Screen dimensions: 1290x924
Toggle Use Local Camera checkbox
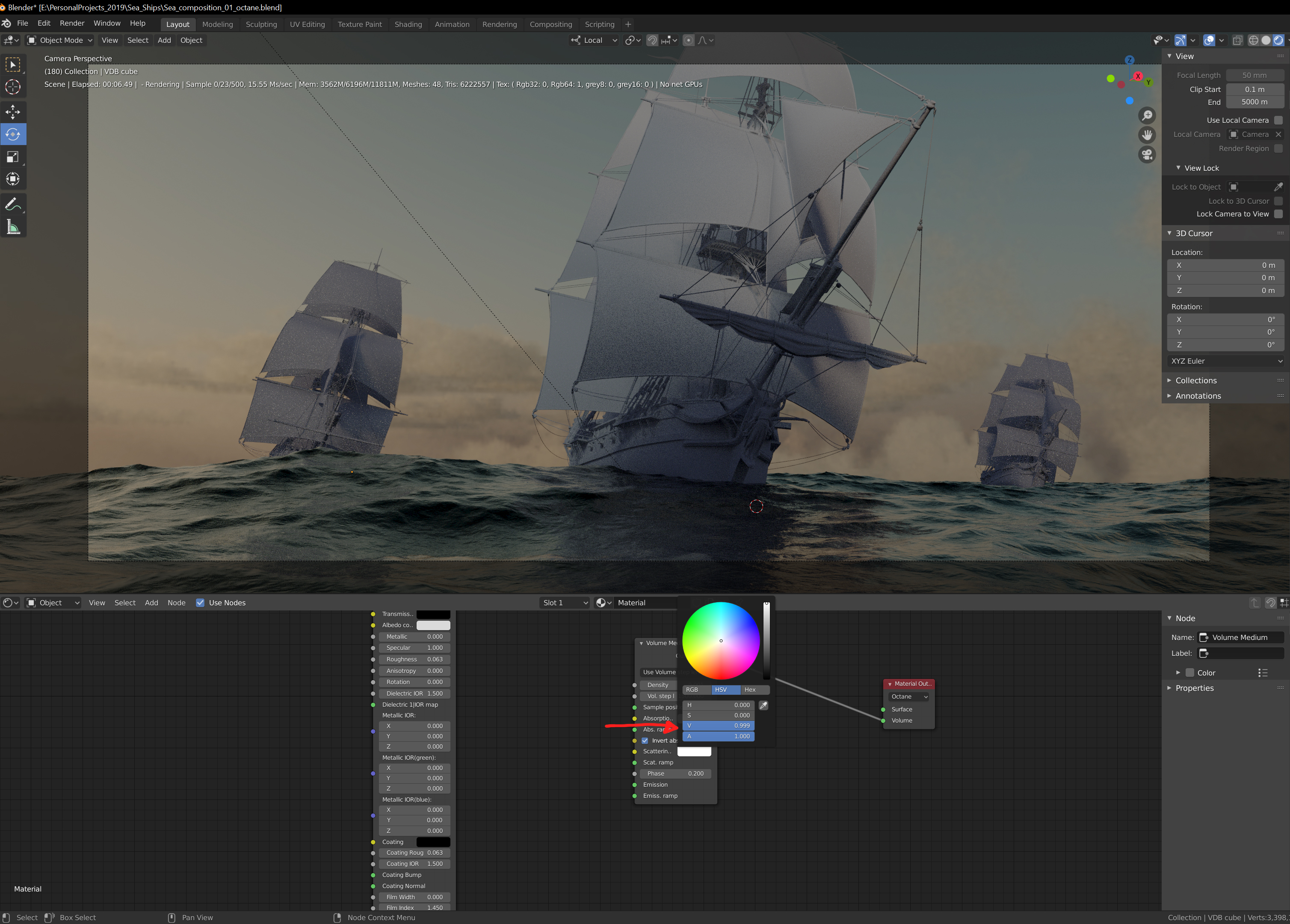(x=1278, y=120)
